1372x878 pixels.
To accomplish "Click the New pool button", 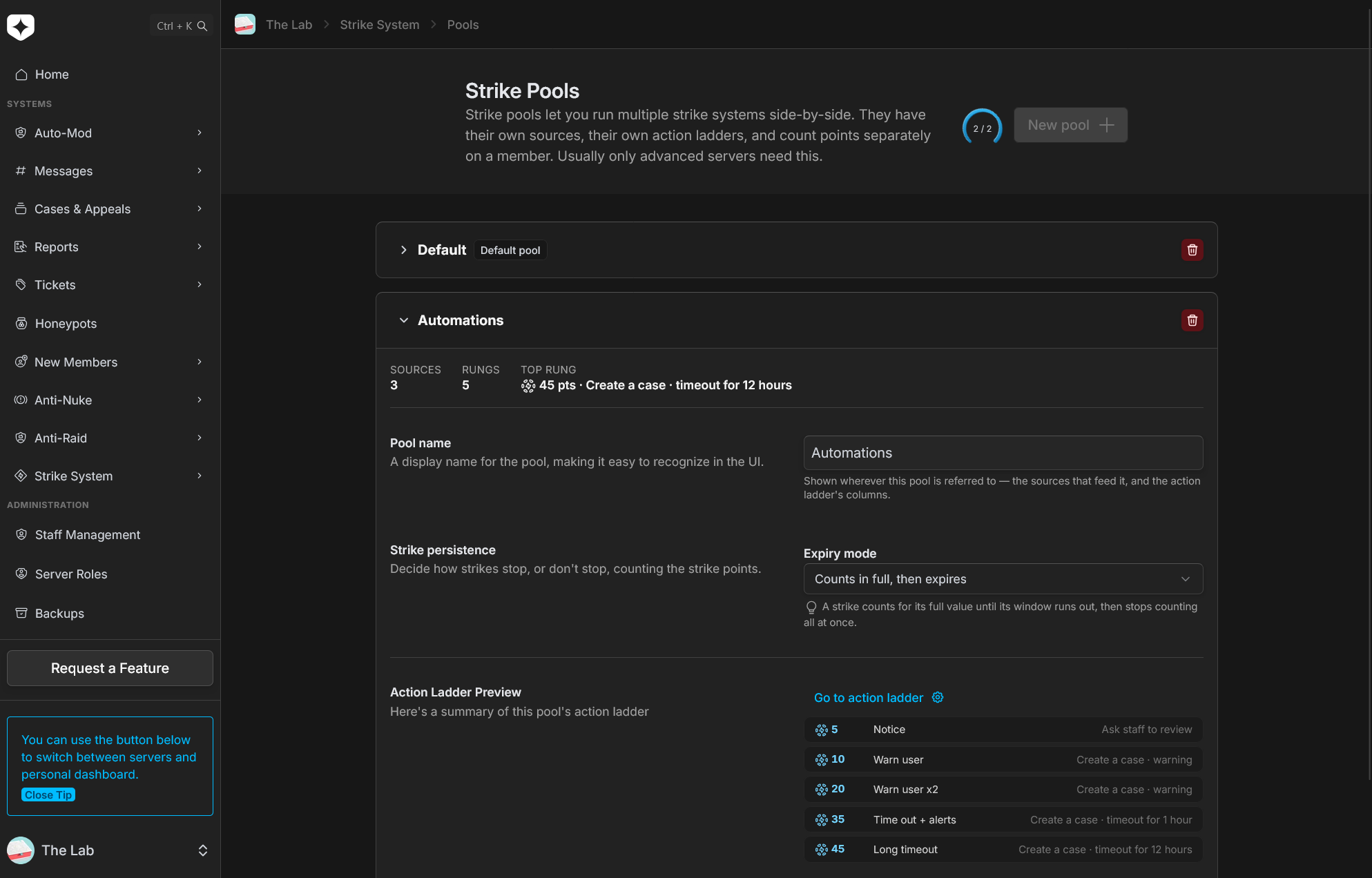I will 1070,125.
